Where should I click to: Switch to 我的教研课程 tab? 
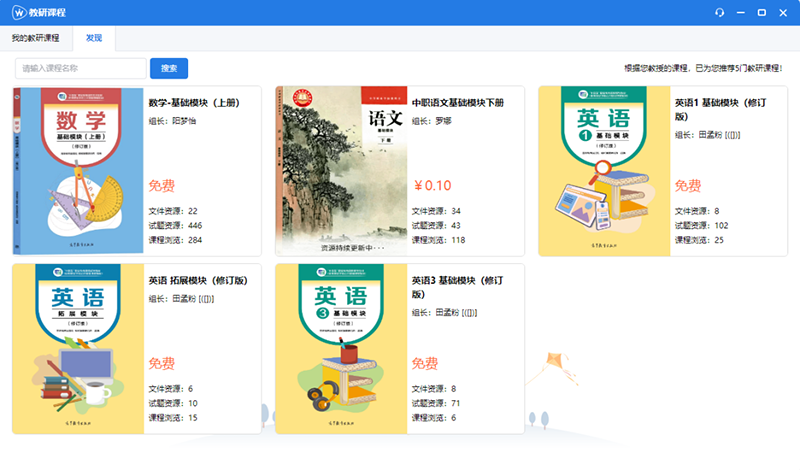(x=35, y=38)
